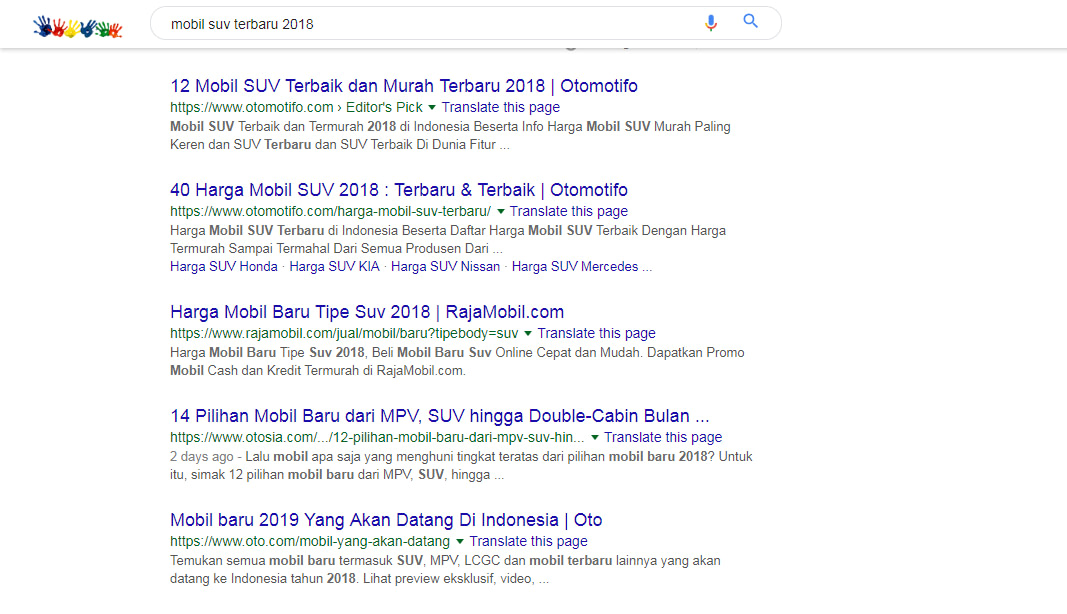Translate the otomotifo Editor's Pick page
This screenshot has height=614, width=1067.
tap(501, 107)
